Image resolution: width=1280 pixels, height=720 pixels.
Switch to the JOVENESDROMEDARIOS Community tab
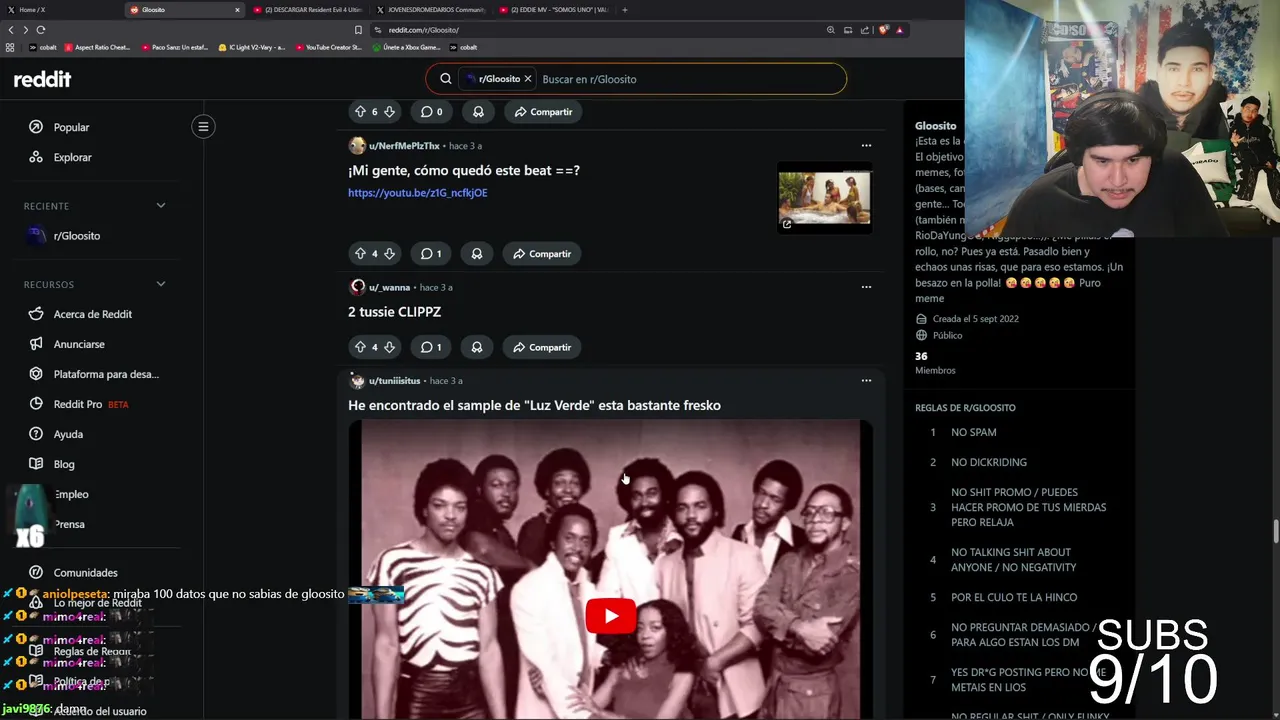430,10
